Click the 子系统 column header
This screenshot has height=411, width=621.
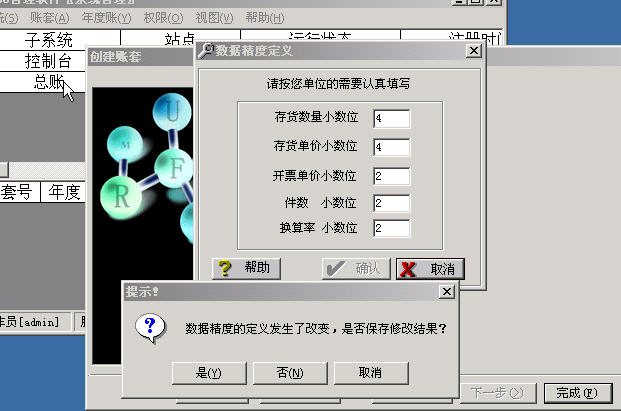[x=59, y=39]
